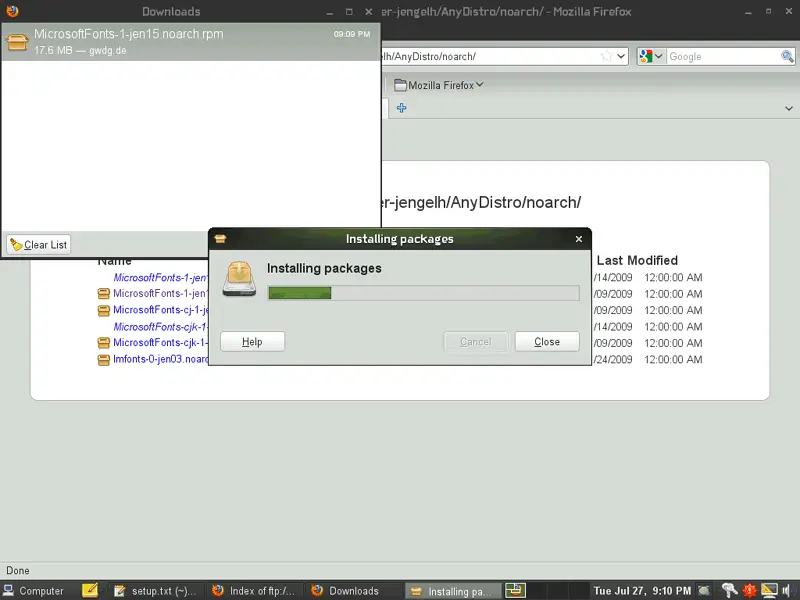Screen dimensions: 800x600
Task: Click the package icon beside the non-italic MicrosoftFonts-cjk-1 entry
Action: pyautogui.click(x=104, y=342)
